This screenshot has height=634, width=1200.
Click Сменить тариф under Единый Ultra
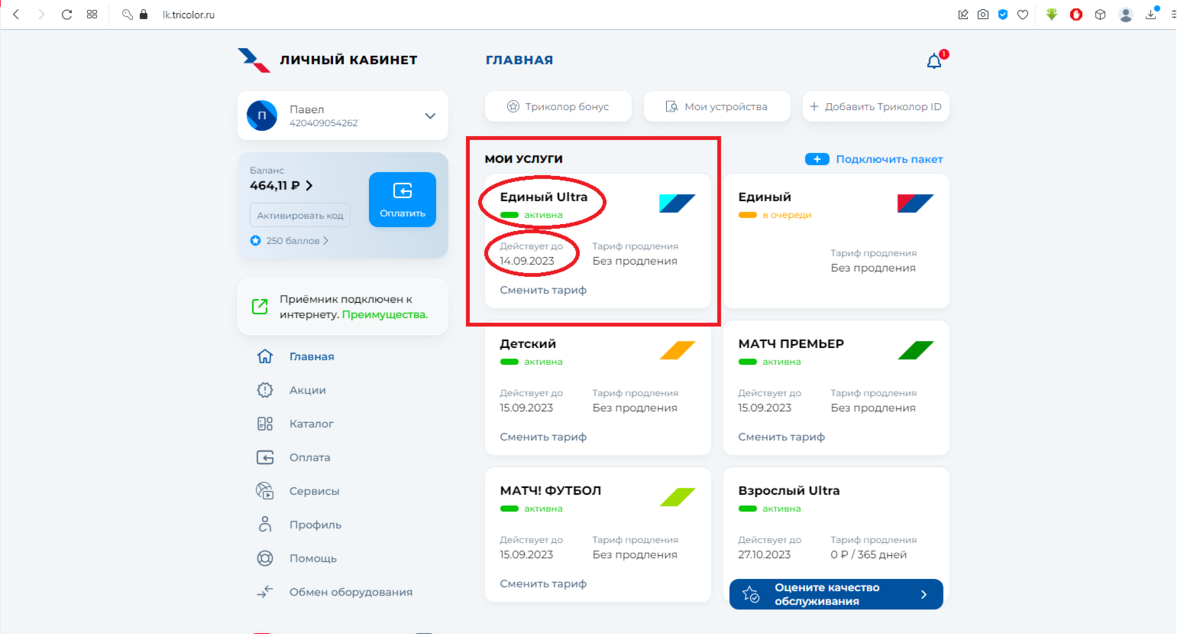pos(543,290)
